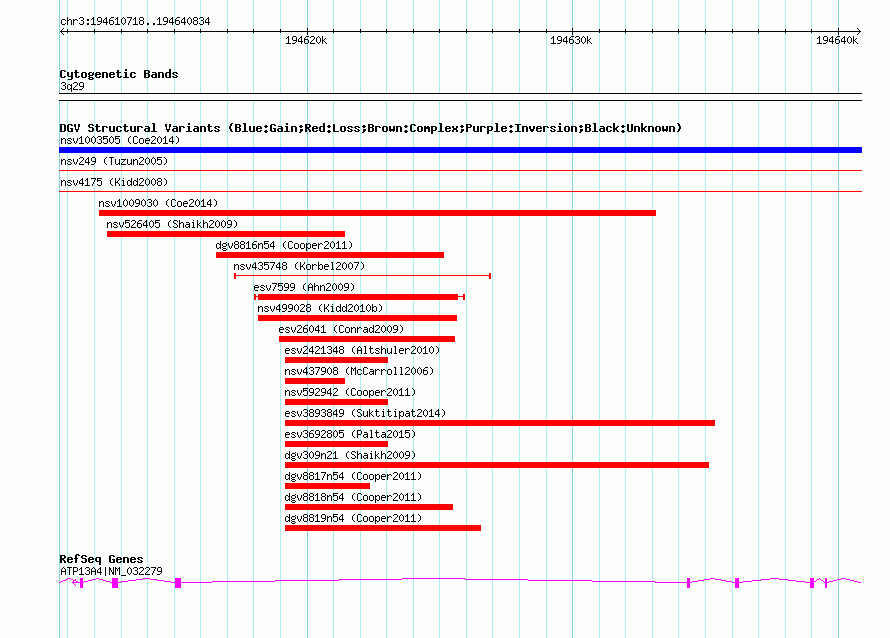The height and width of the screenshot is (638, 890).
Task: Open variant label dgv8819n54 (Cooper2011)
Action: click(353, 518)
